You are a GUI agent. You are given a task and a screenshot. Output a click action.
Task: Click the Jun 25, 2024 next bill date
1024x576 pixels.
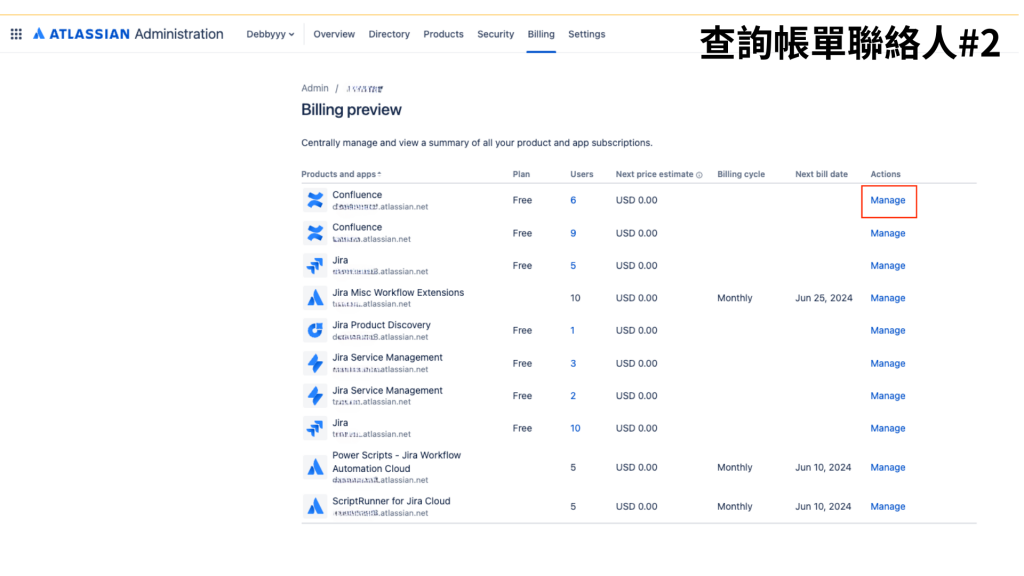point(824,298)
